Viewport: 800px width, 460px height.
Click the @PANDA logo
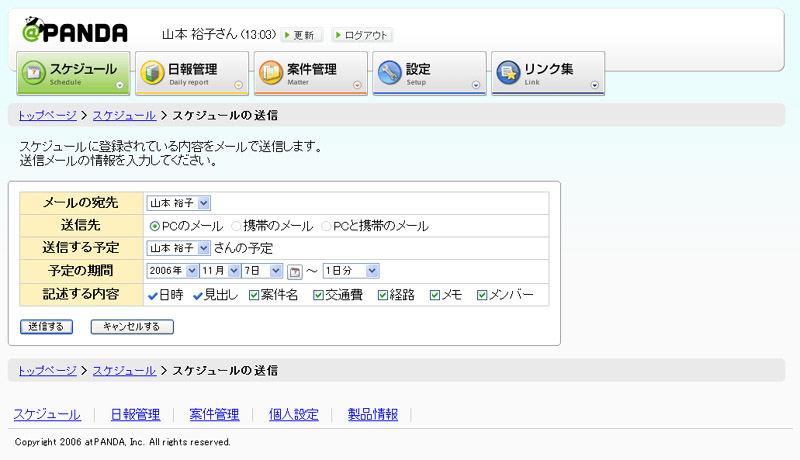coord(75,30)
